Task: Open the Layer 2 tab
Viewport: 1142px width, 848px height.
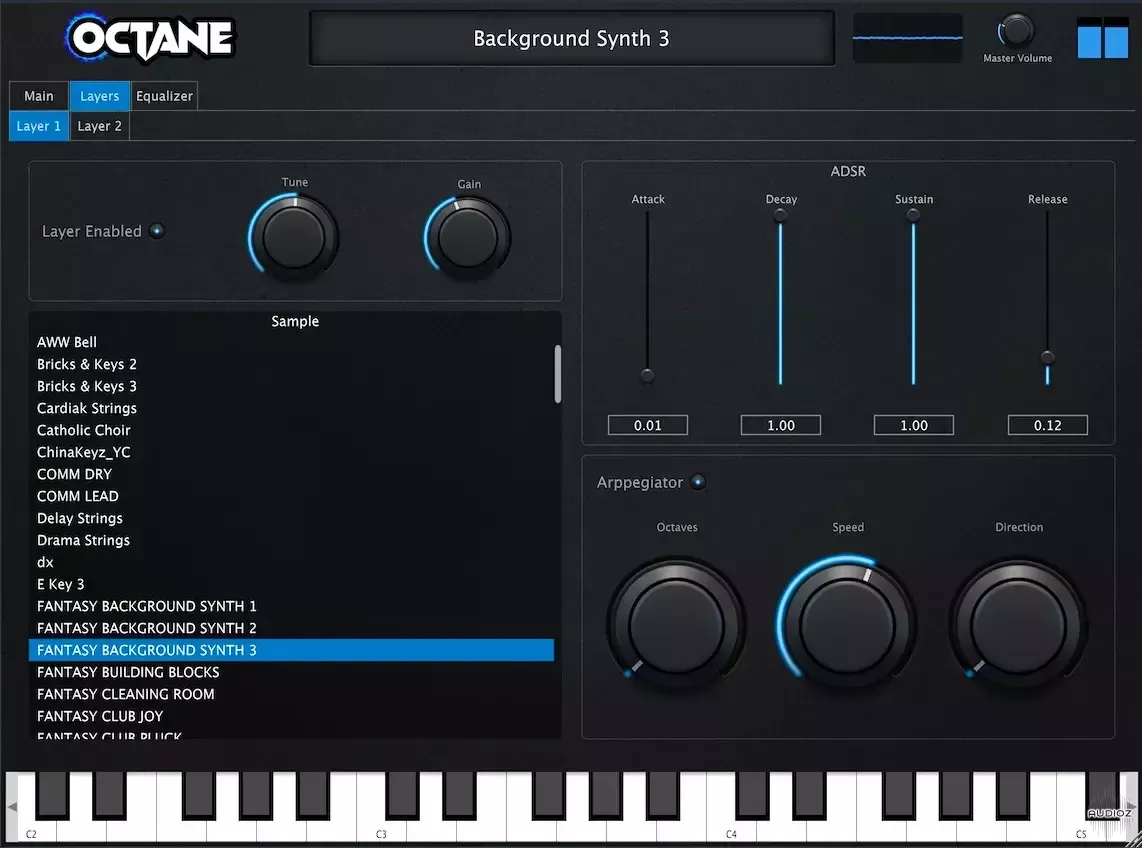Action: 99,126
